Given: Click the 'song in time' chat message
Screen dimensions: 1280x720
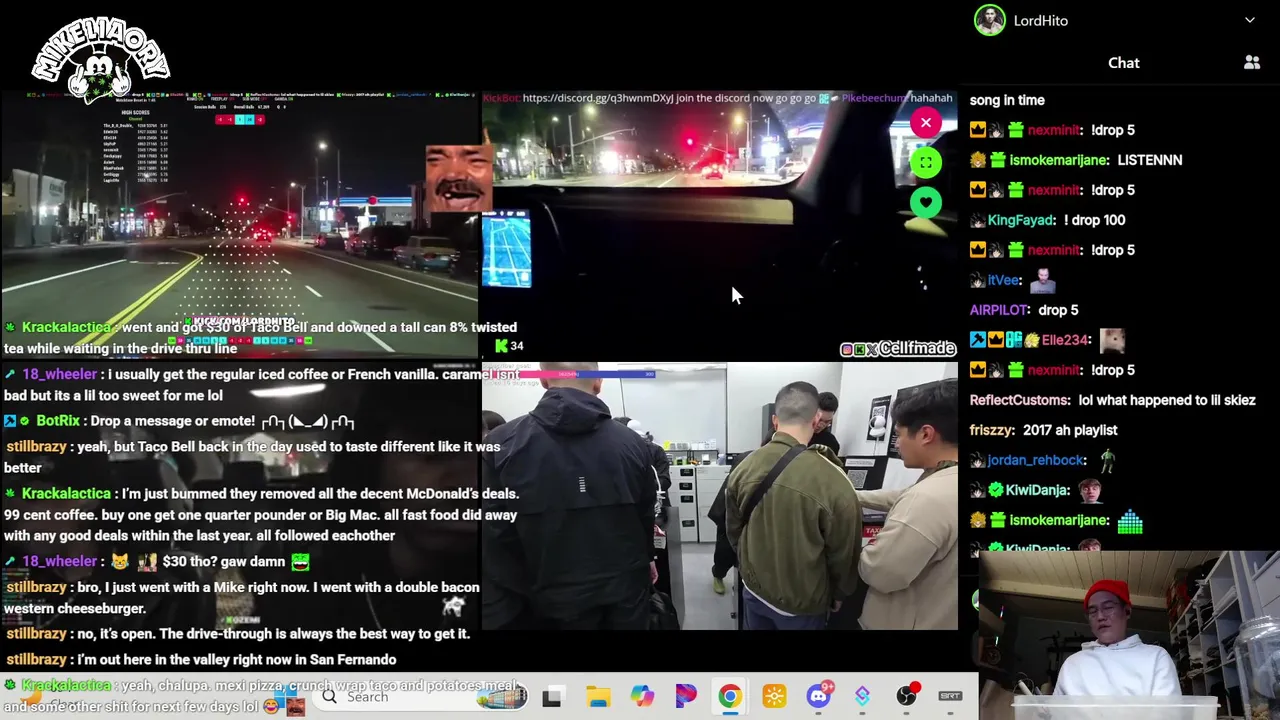Looking at the screenshot, I should 1007,100.
